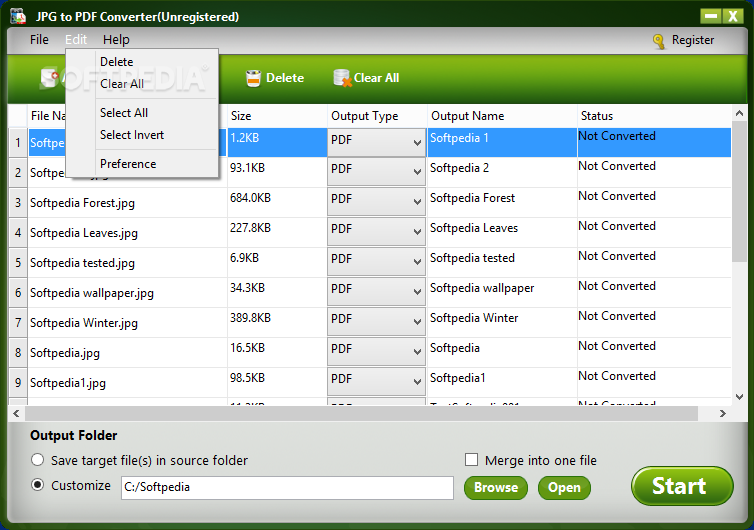This screenshot has width=754, height=530.
Task: Click the app icon in title bar
Action: click(x=18, y=16)
